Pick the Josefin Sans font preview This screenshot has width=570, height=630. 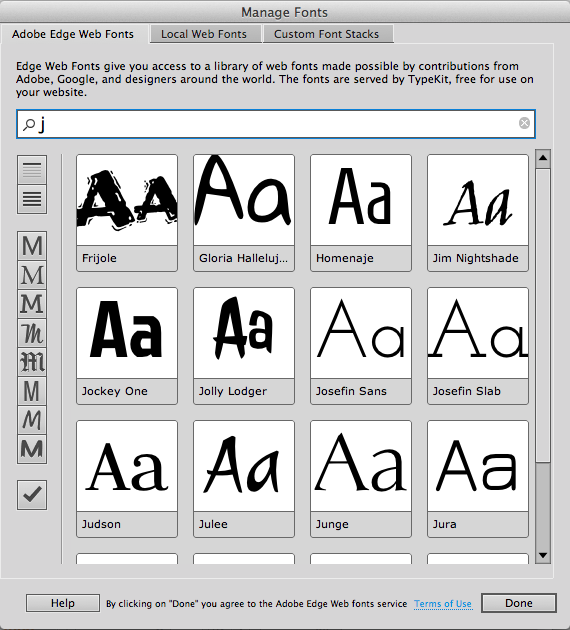click(361, 333)
